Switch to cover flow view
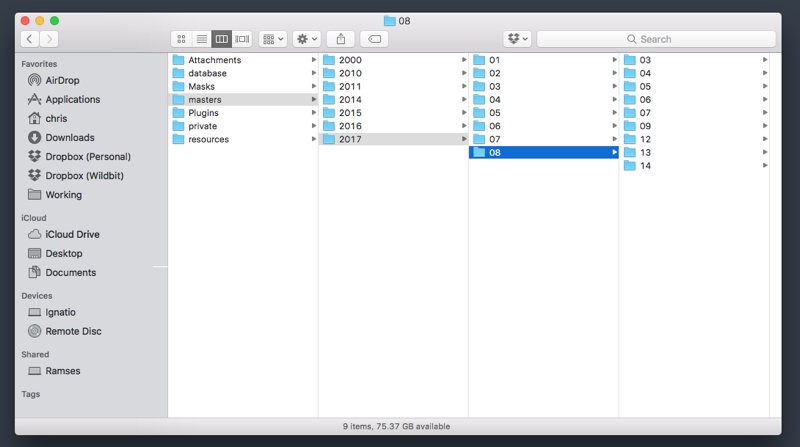This screenshot has width=800, height=447. pyautogui.click(x=242, y=39)
